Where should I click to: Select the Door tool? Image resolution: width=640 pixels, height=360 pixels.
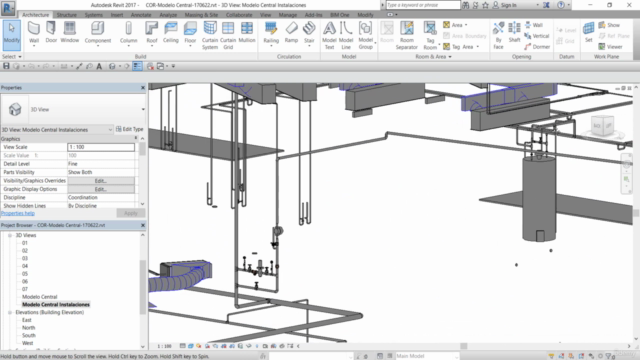pos(51,33)
